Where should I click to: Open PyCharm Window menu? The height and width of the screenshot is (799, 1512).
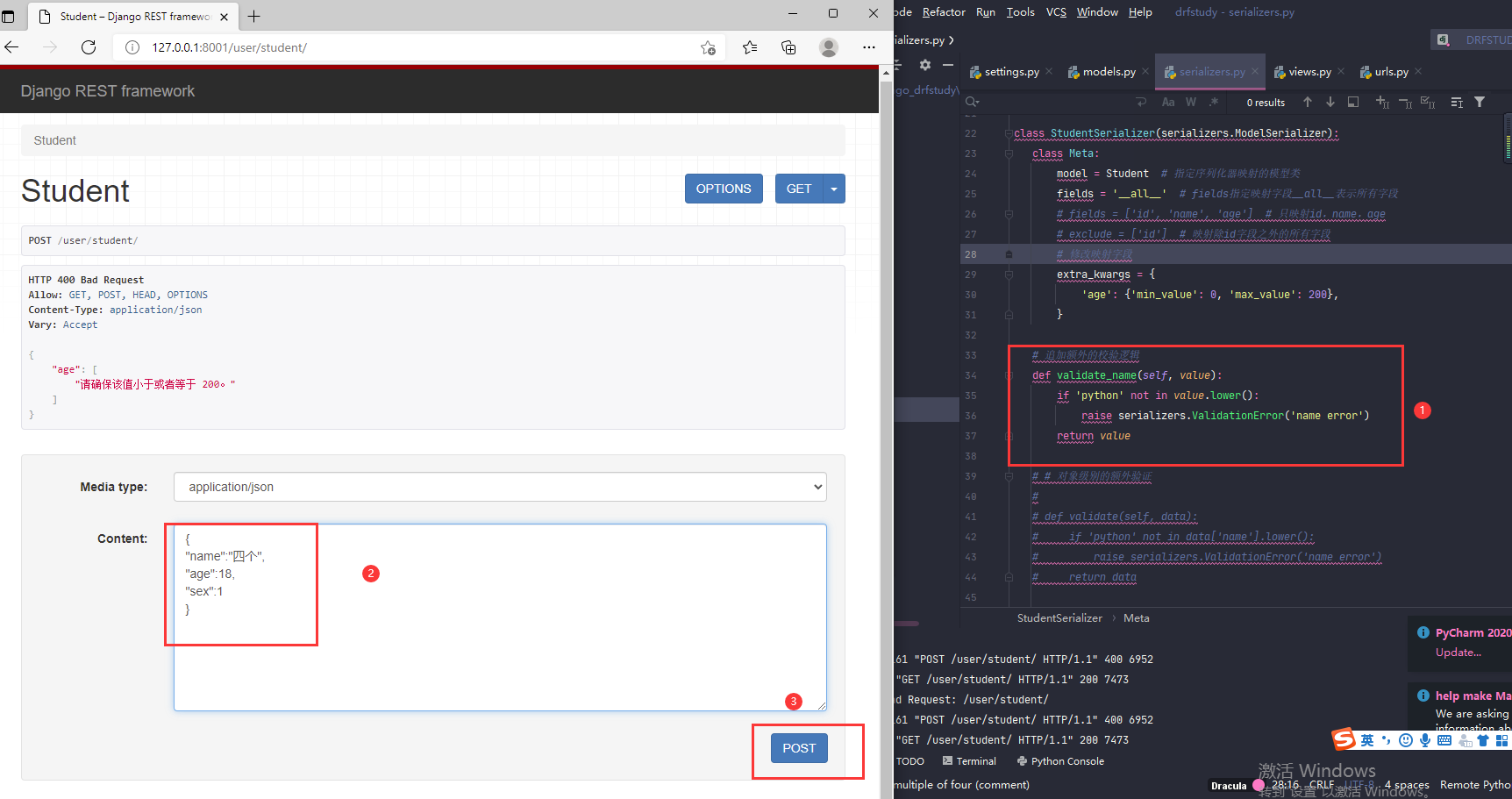[1097, 12]
